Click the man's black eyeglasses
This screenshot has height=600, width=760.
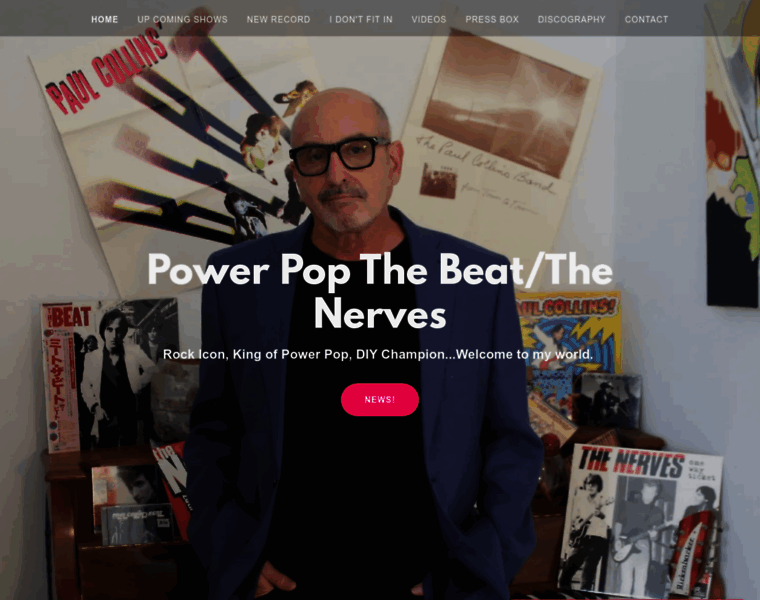coord(339,156)
